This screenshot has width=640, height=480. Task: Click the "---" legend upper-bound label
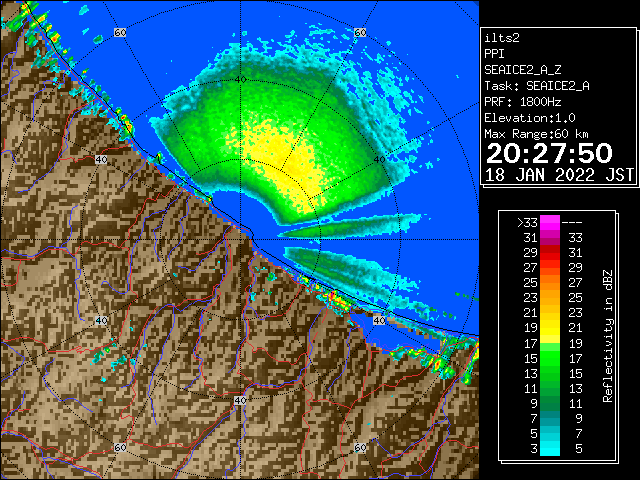click(572, 223)
